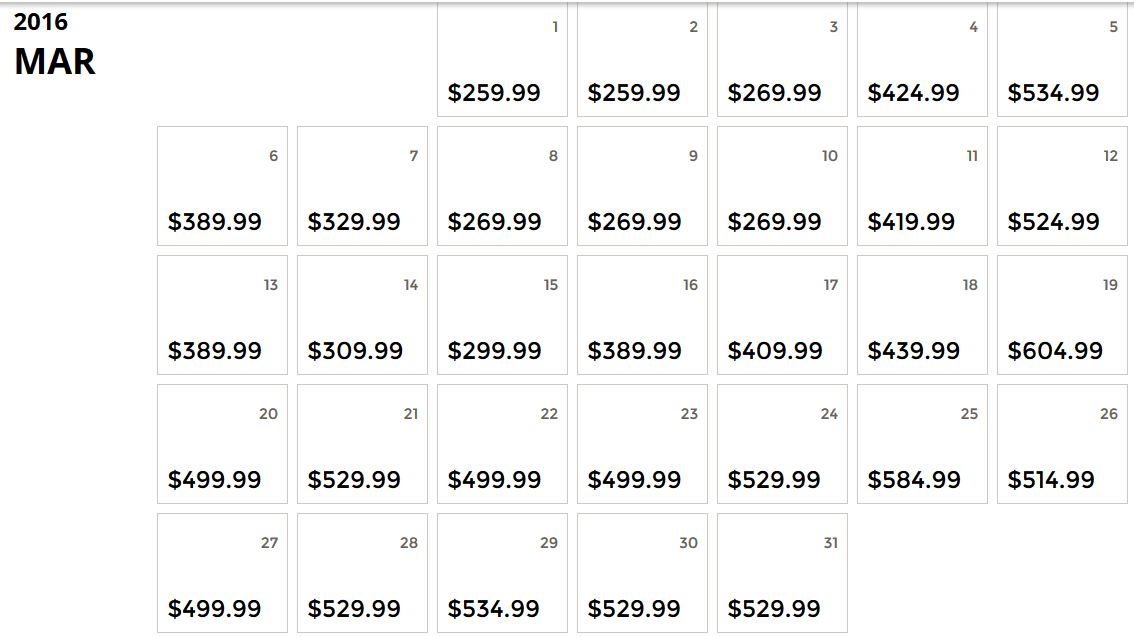This screenshot has height=637, width=1134.
Task: Select March 19 priced $604.99
Action: tap(1062, 315)
